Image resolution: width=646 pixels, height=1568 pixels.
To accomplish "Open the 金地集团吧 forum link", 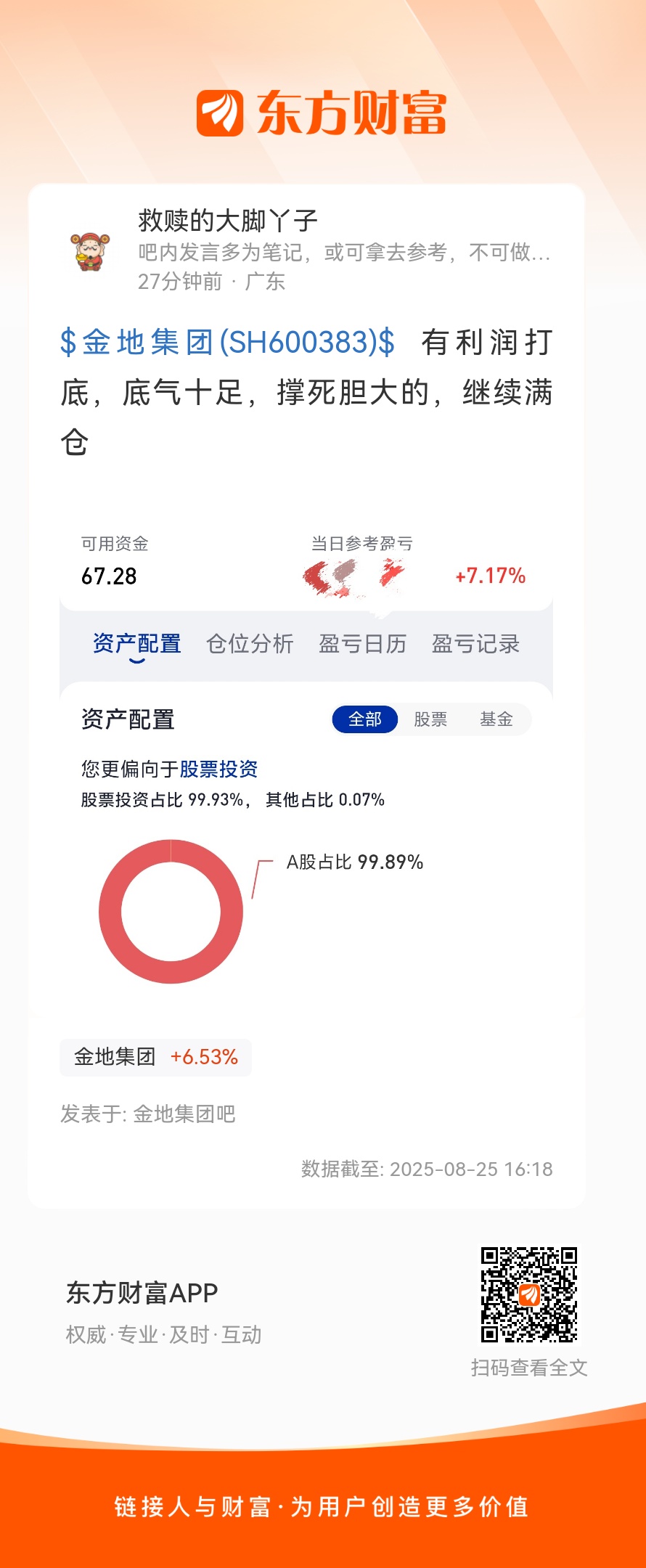I will [184, 1114].
